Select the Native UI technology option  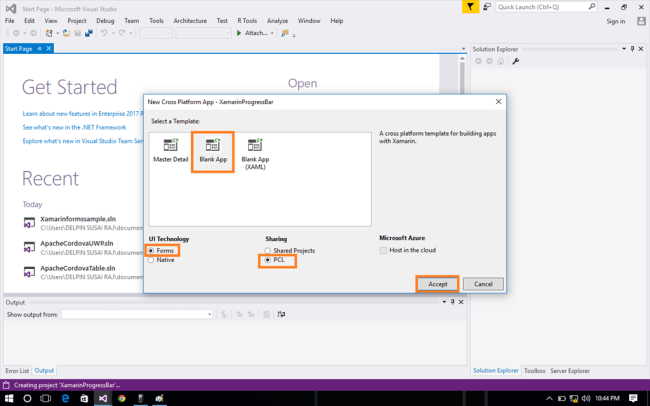point(162,260)
